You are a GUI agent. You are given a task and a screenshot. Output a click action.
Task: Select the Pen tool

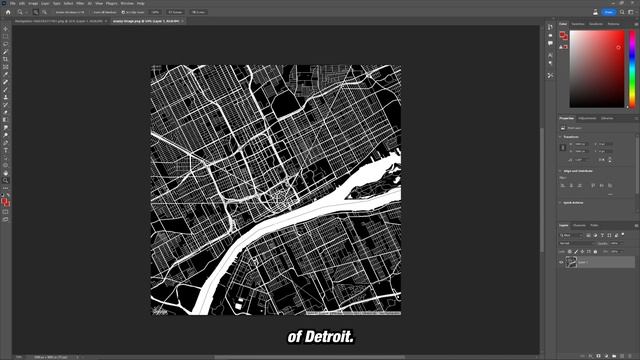point(5,143)
